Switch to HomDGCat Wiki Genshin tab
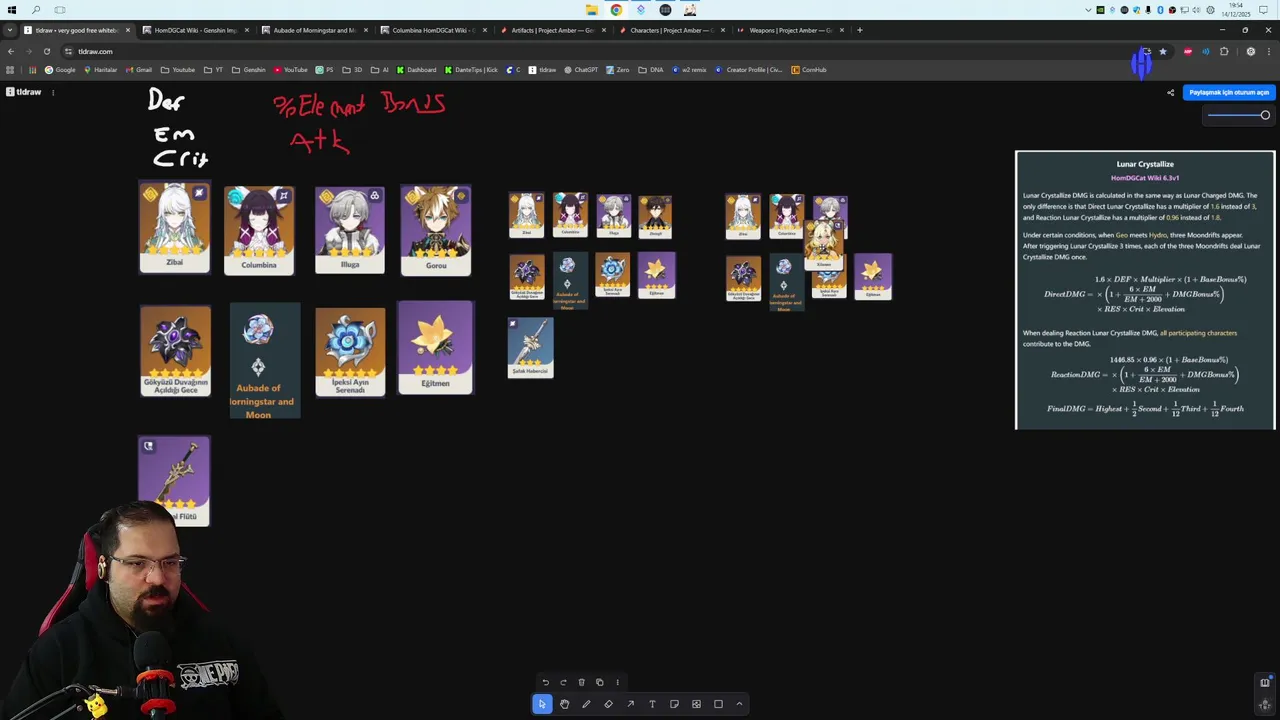 tap(195, 30)
